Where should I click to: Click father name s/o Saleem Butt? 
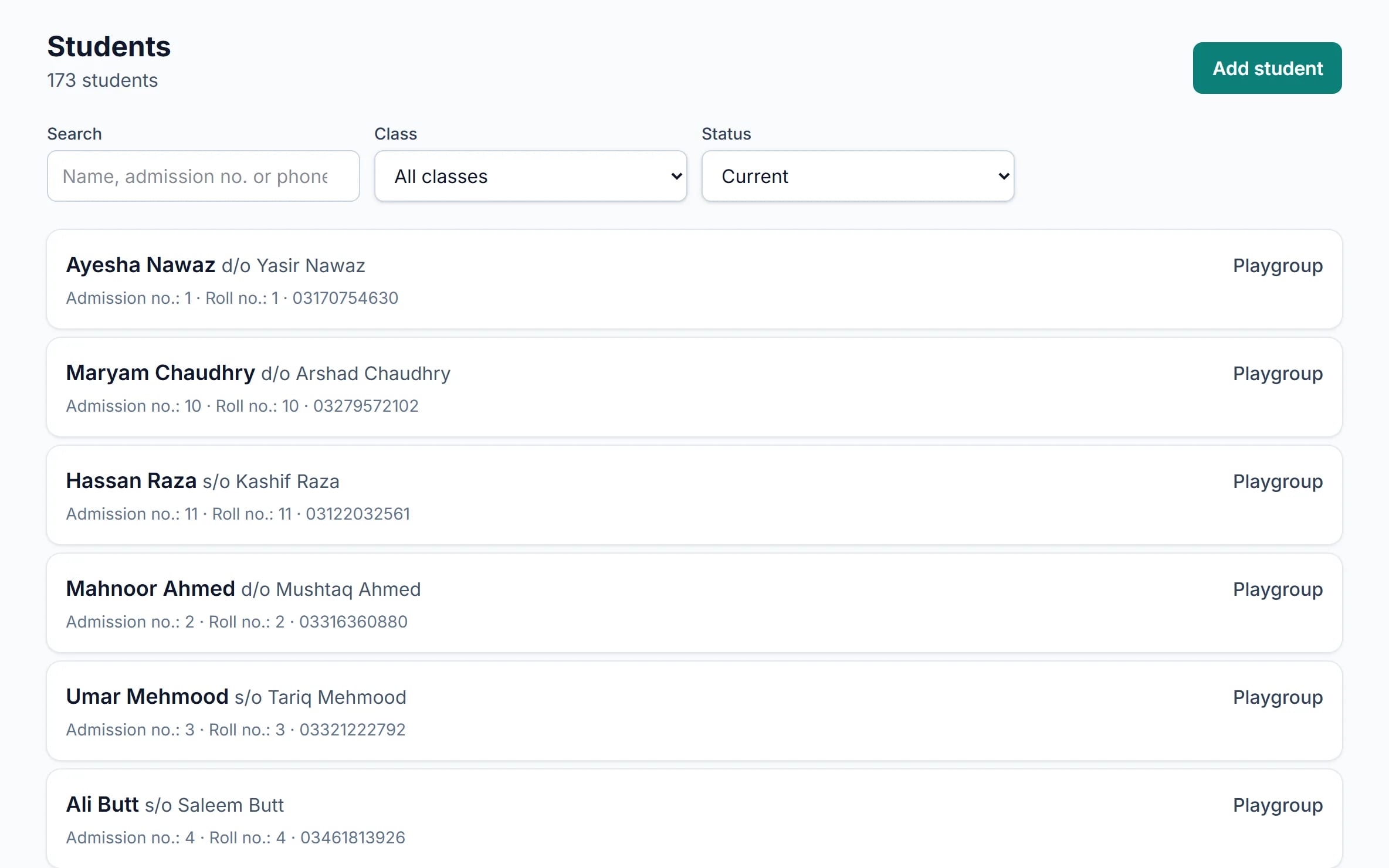tap(214, 805)
